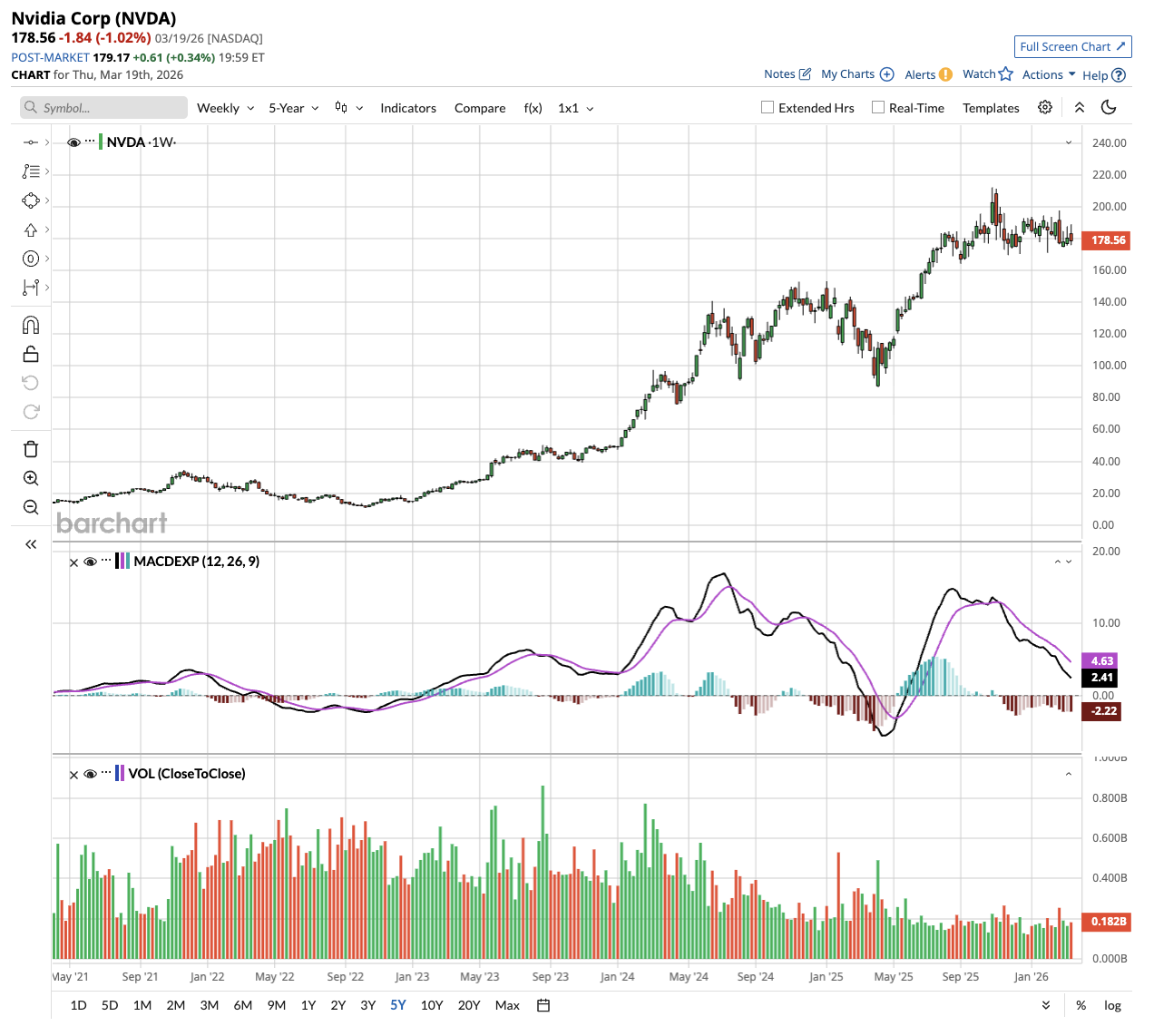Screen dimensions: 1154x1036
Task: Delete drawings with trash icon
Action: (x=31, y=449)
